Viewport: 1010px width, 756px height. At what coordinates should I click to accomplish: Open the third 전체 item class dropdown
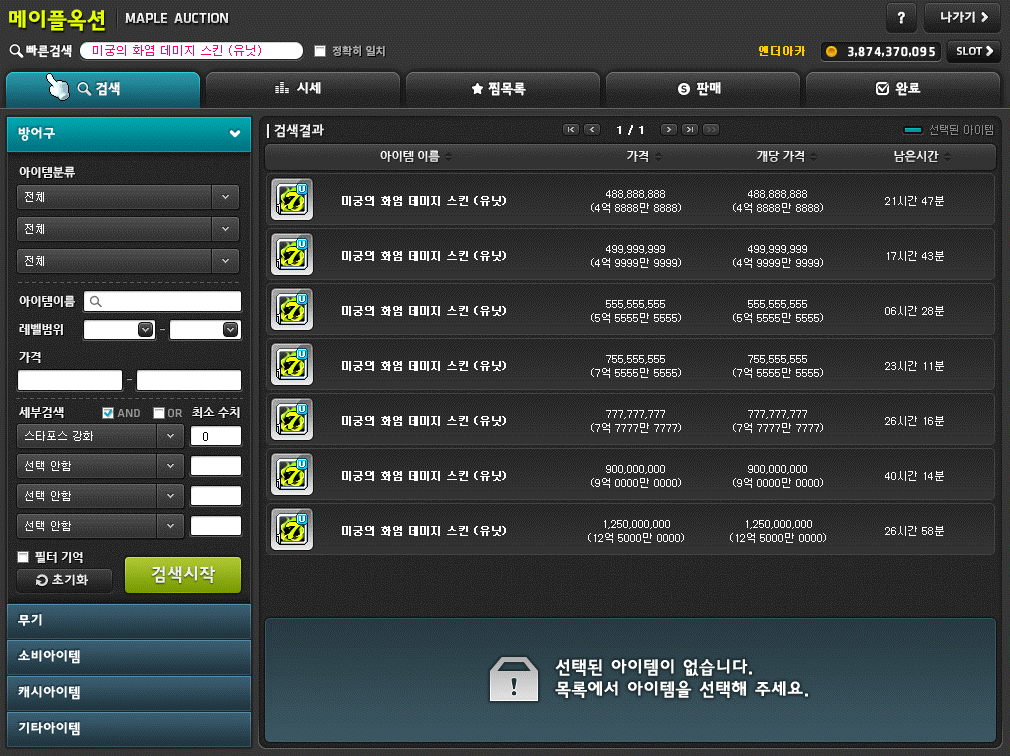[x=128, y=261]
